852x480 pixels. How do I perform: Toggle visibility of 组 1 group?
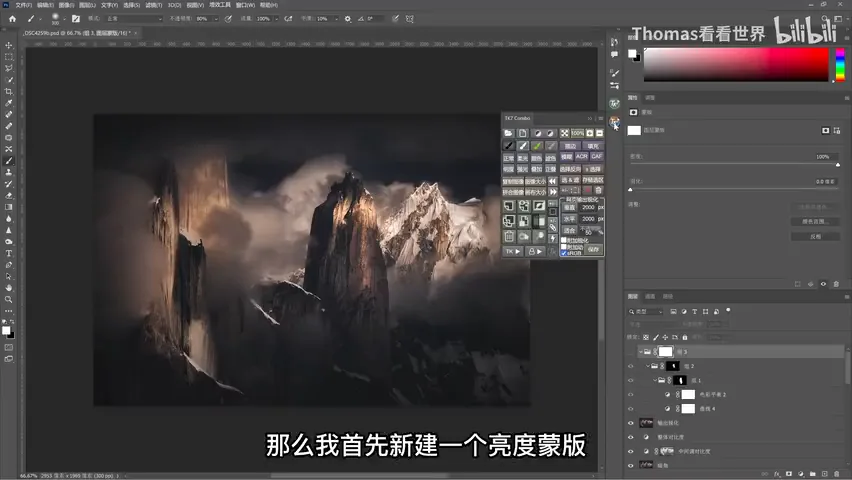pyautogui.click(x=631, y=381)
